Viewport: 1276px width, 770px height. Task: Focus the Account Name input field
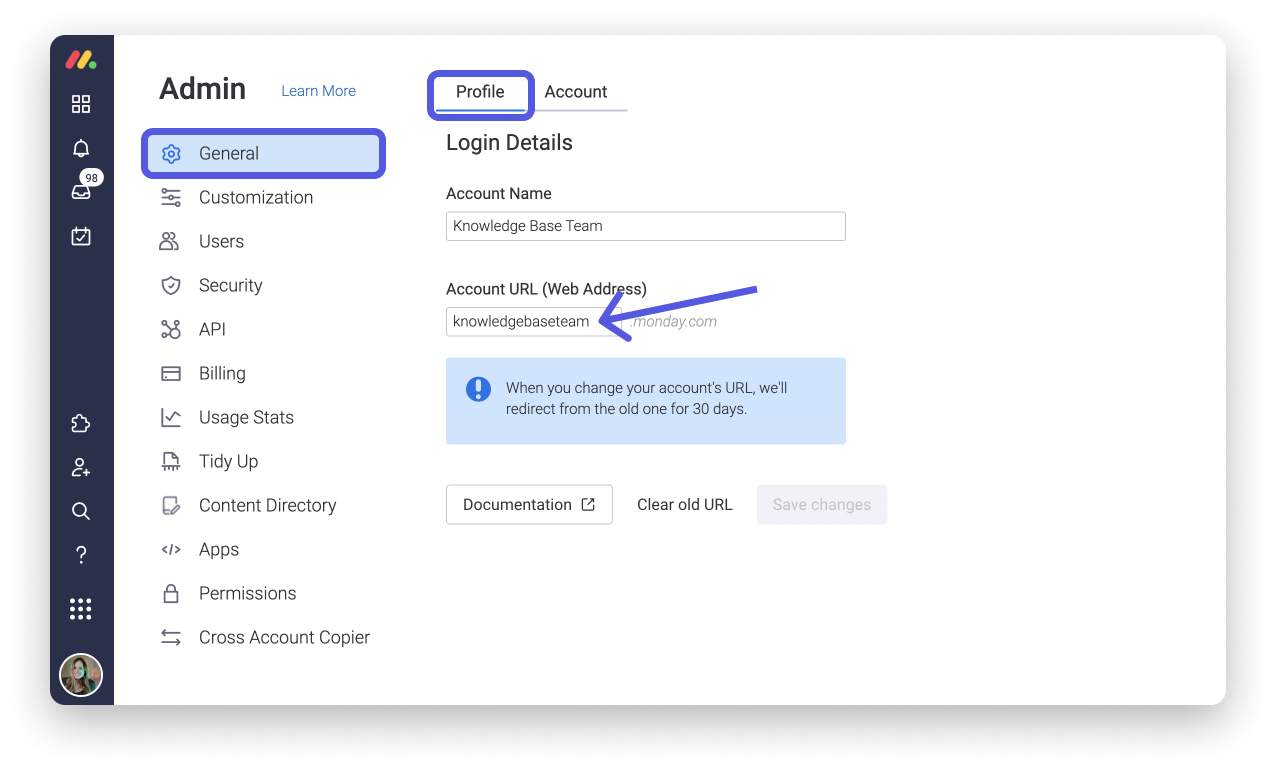click(x=646, y=226)
